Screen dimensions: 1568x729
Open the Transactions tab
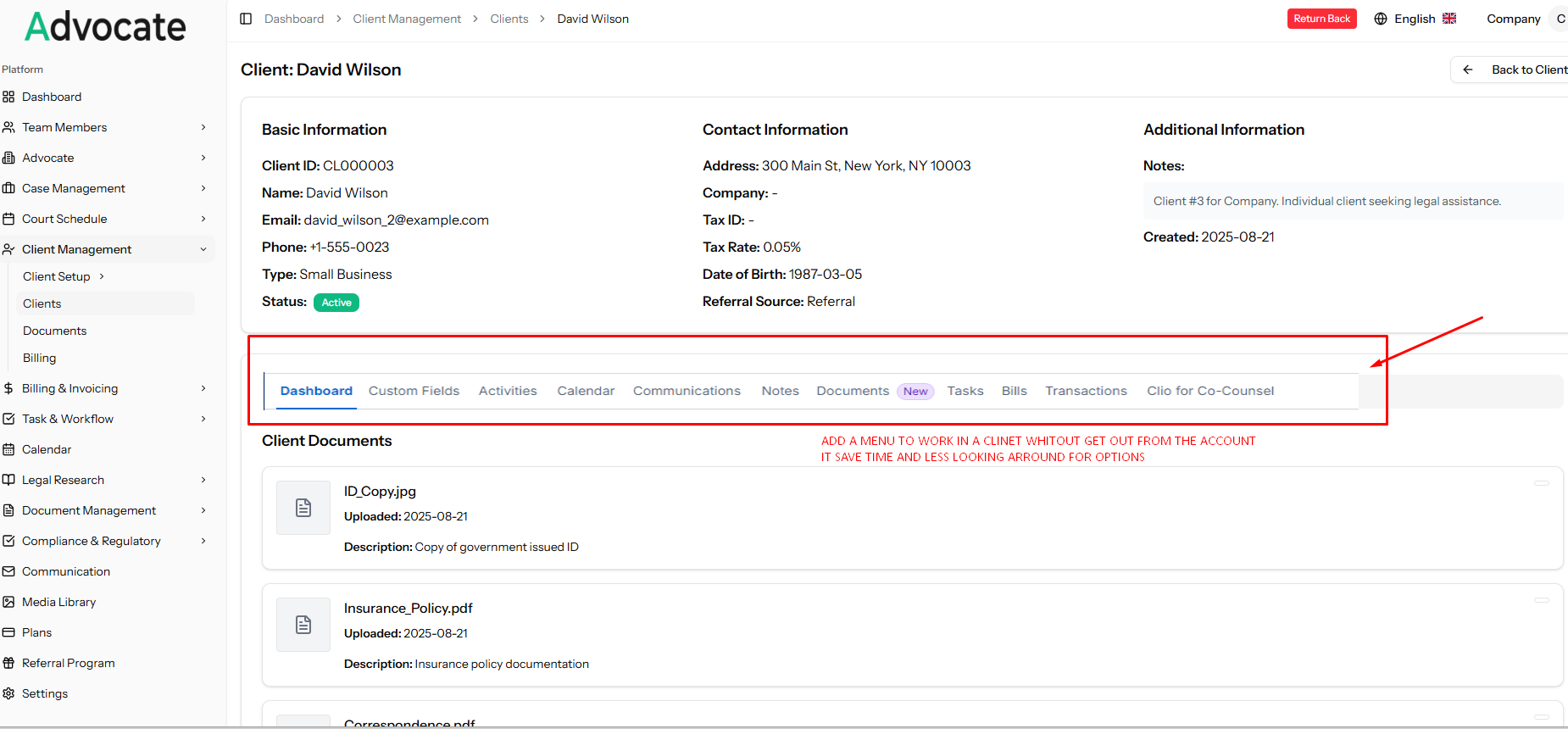tap(1086, 391)
